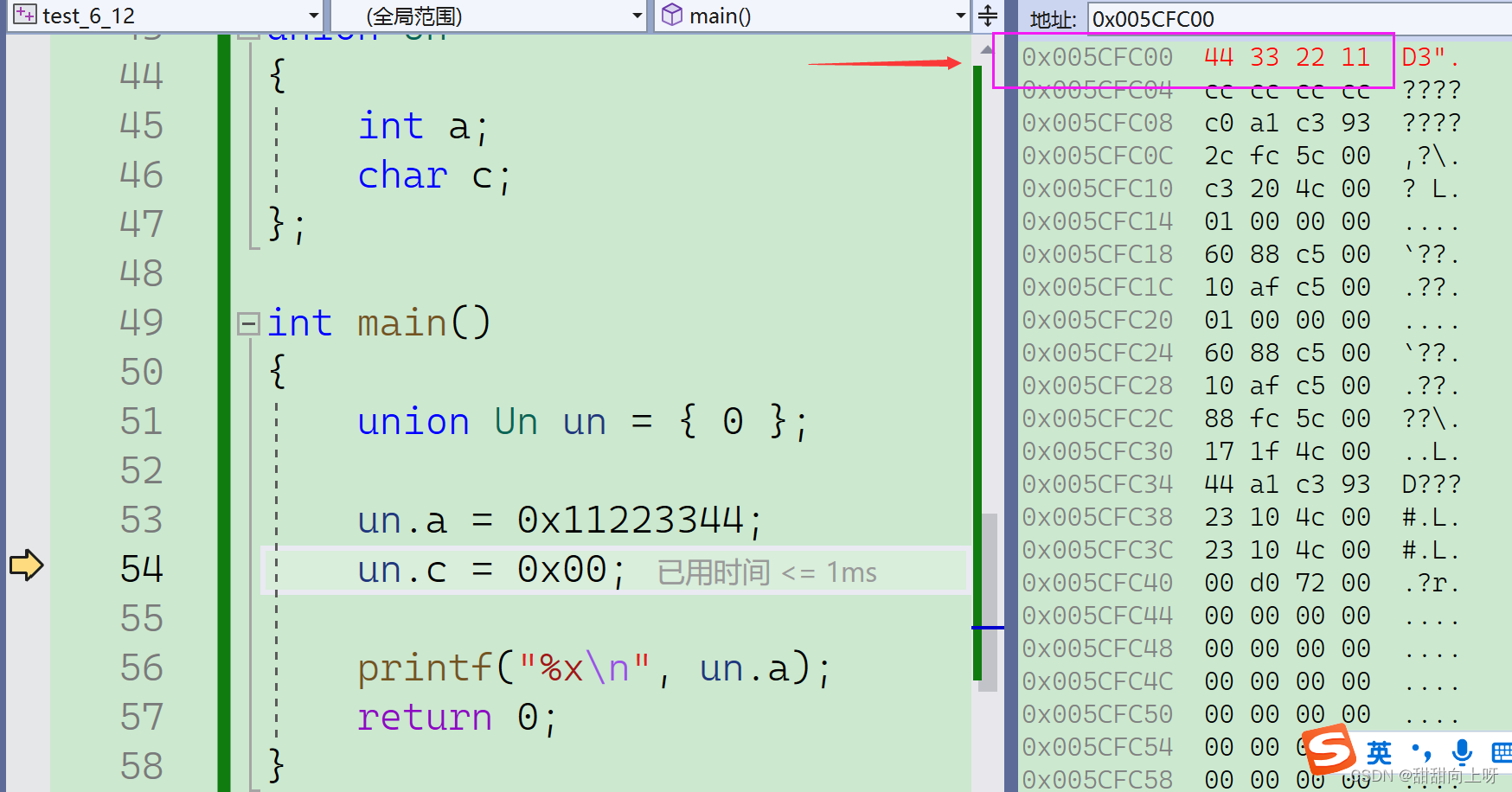Click the int a; declaration
Image resolution: width=1512 pixels, height=792 pixels.
coord(423,126)
